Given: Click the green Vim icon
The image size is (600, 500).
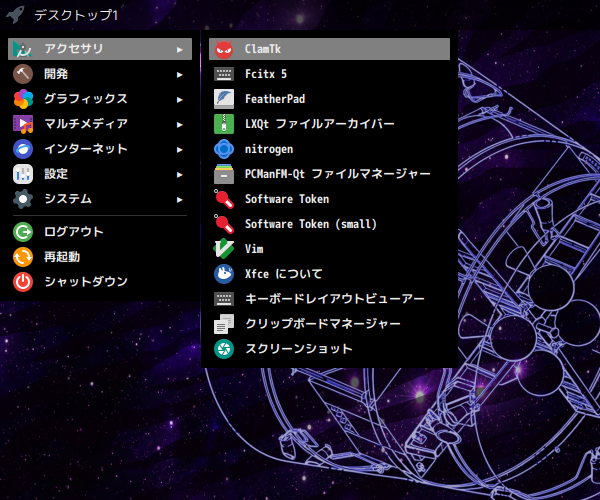Looking at the screenshot, I should point(224,249).
